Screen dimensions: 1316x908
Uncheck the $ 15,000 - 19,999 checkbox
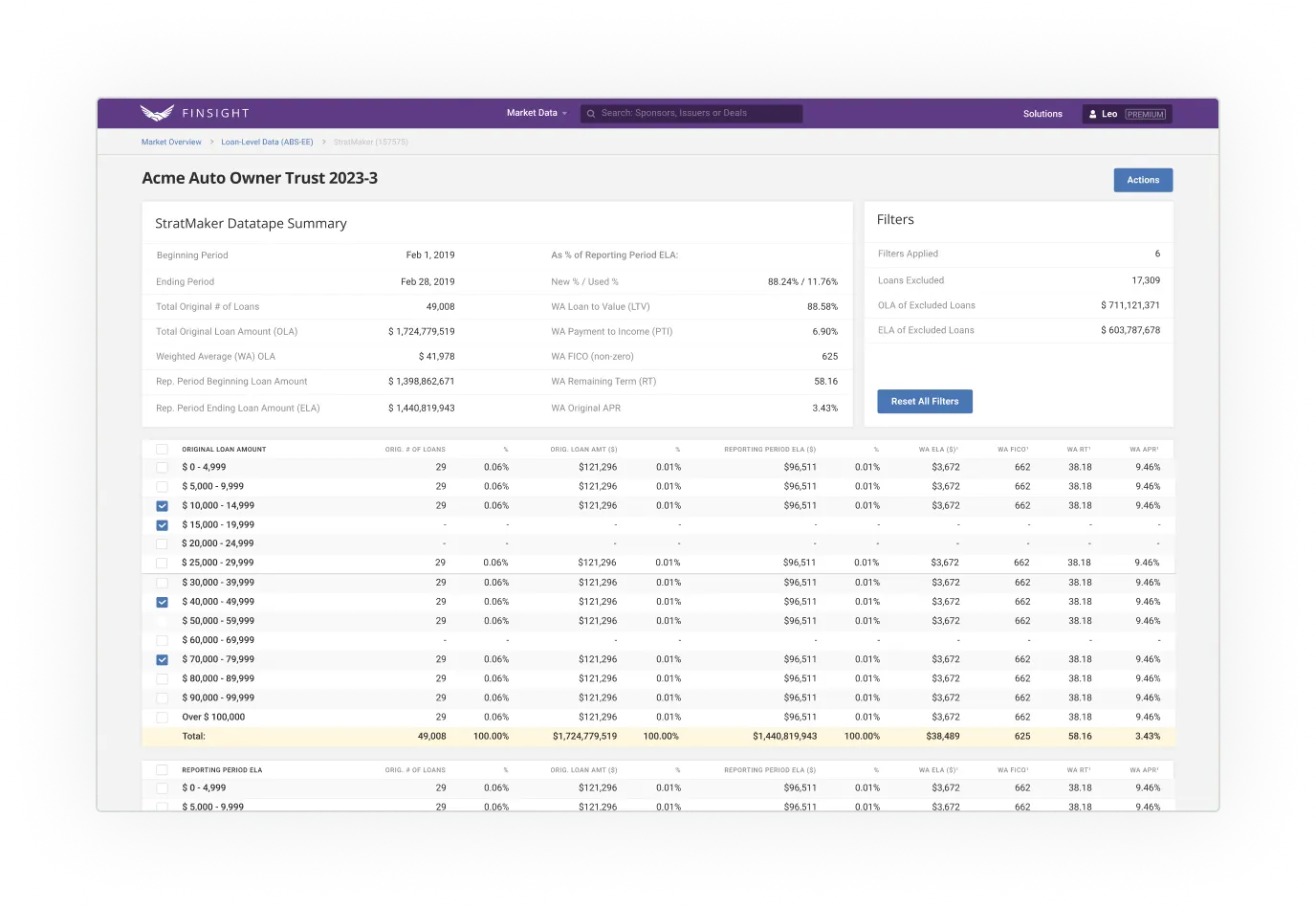(x=162, y=525)
